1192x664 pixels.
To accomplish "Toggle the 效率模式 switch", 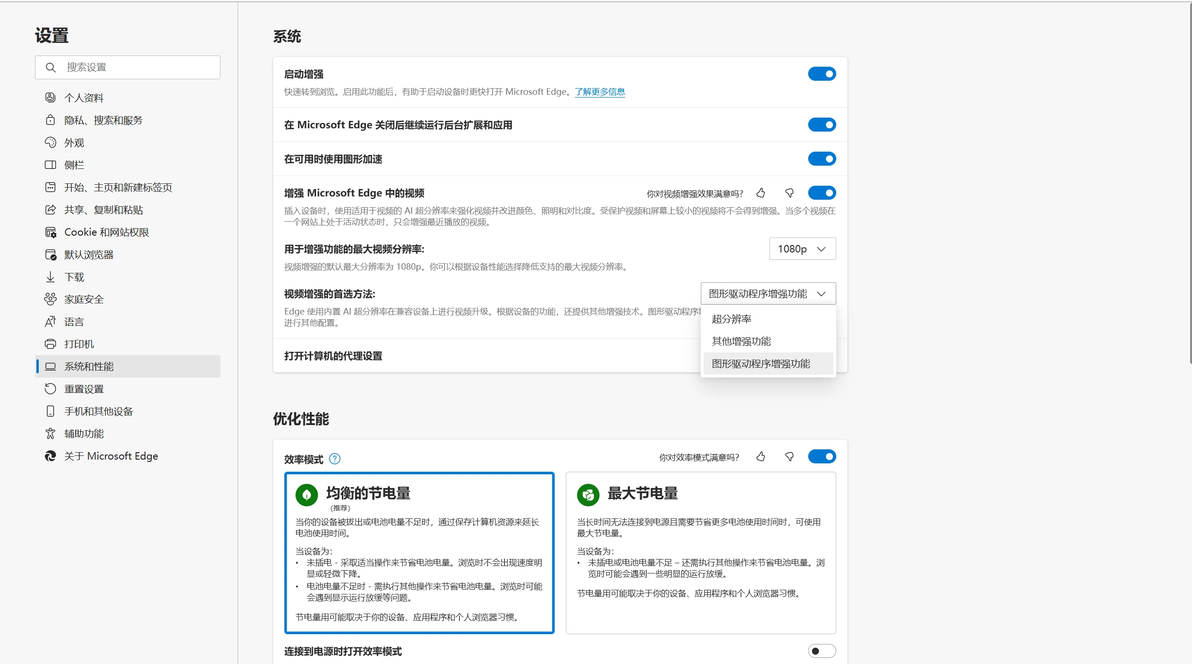I will [x=822, y=456].
